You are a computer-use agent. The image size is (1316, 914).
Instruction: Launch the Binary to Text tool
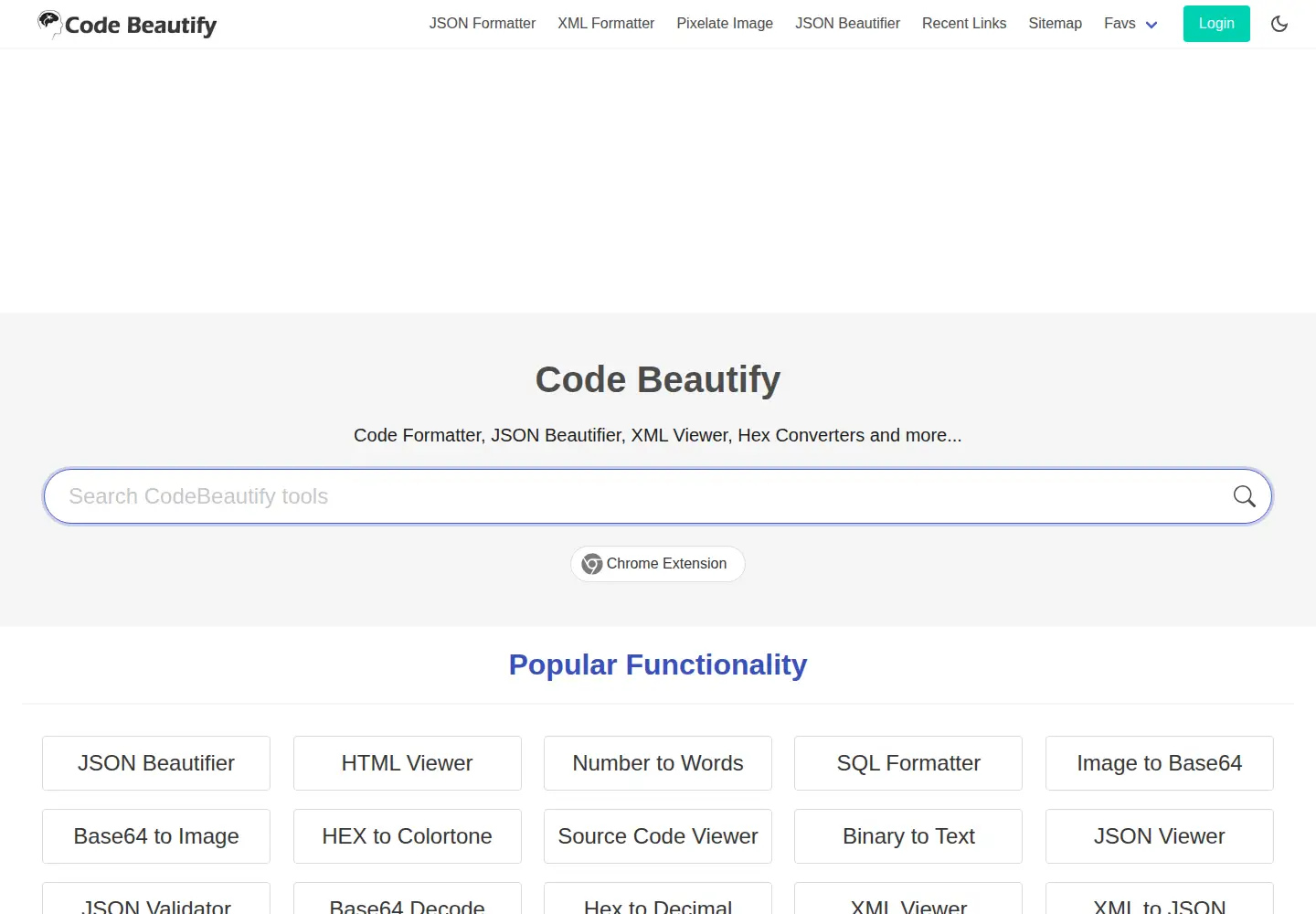pos(908,836)
